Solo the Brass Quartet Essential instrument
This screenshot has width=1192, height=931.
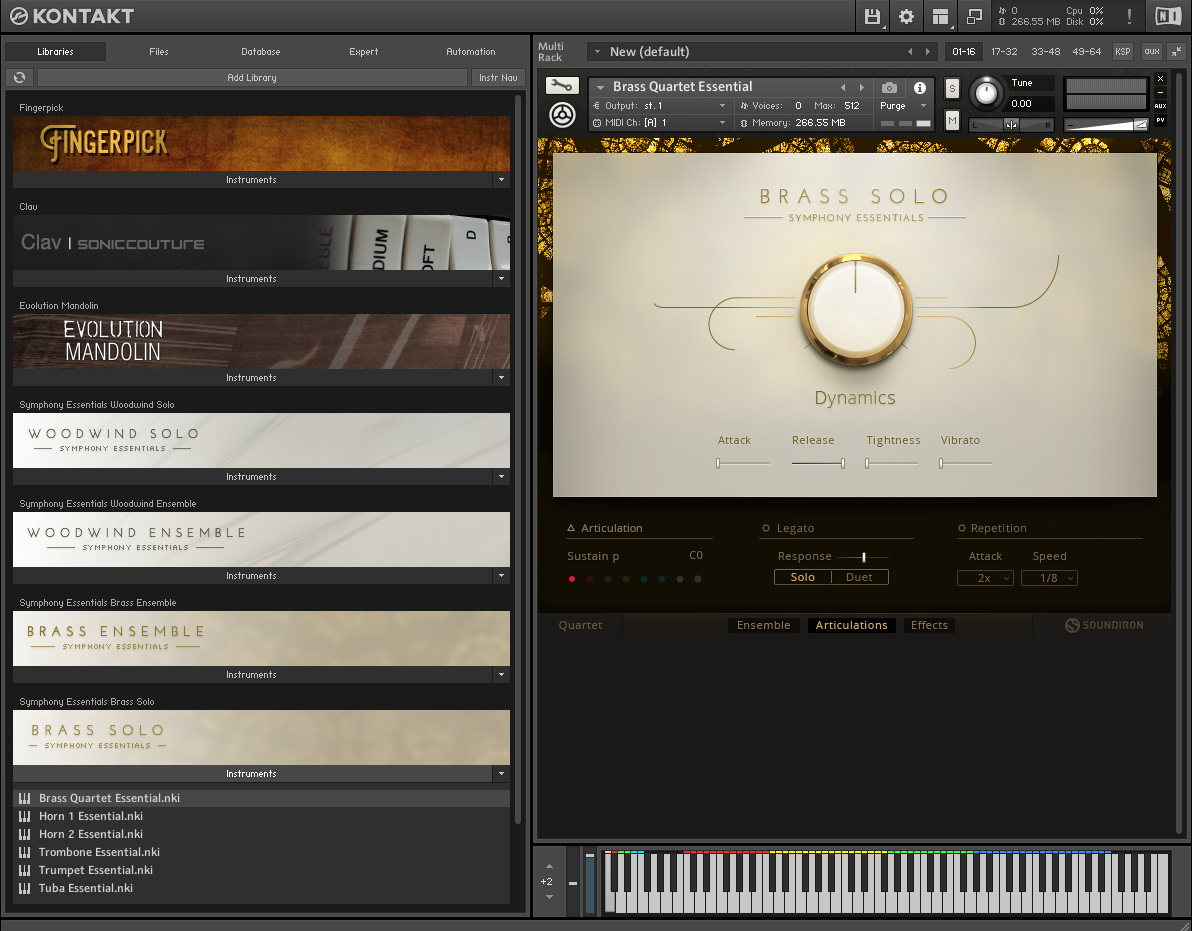952,88
